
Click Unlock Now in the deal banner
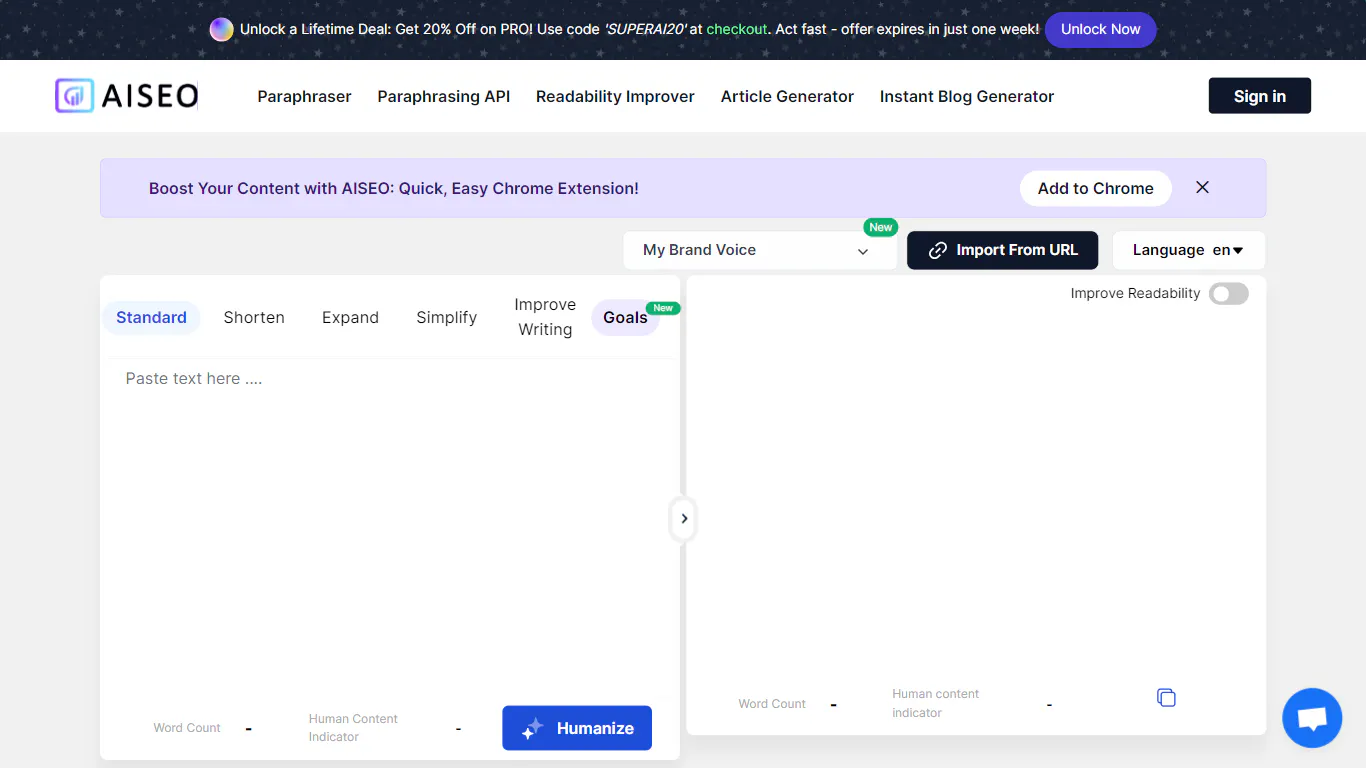pos(1100,29)
